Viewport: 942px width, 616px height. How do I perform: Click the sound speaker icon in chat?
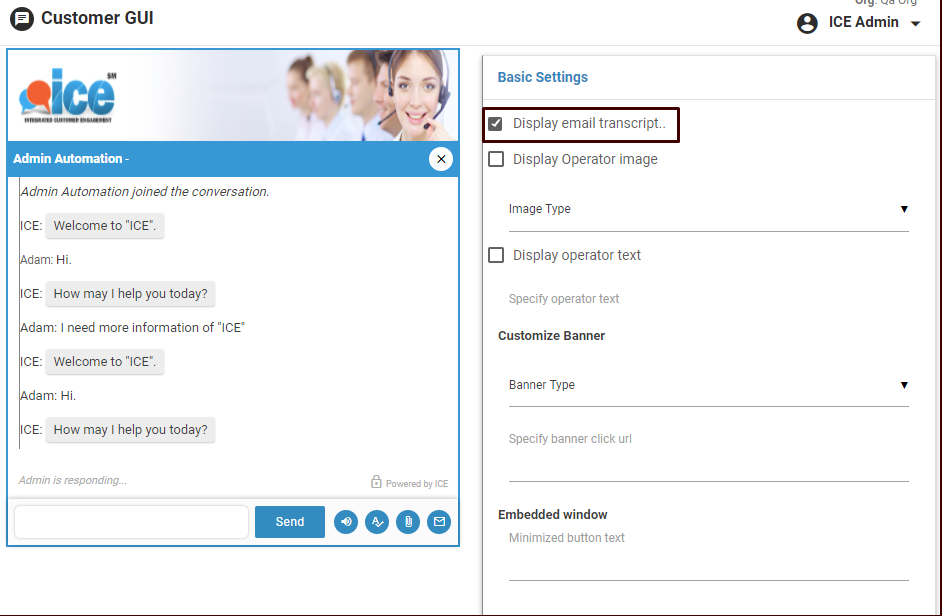(346, 522)
